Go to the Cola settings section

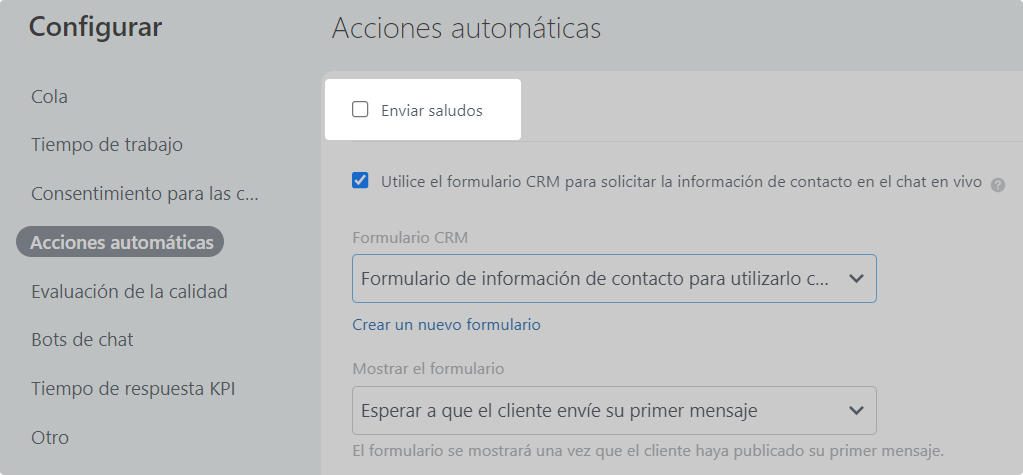[x=50, y=97]
